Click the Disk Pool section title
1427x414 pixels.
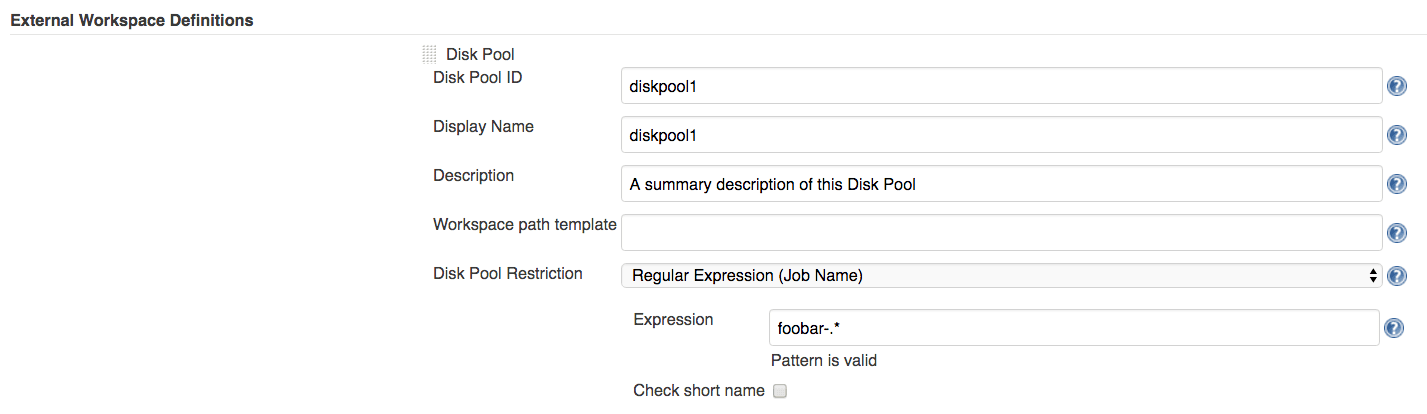coord(480,54)
